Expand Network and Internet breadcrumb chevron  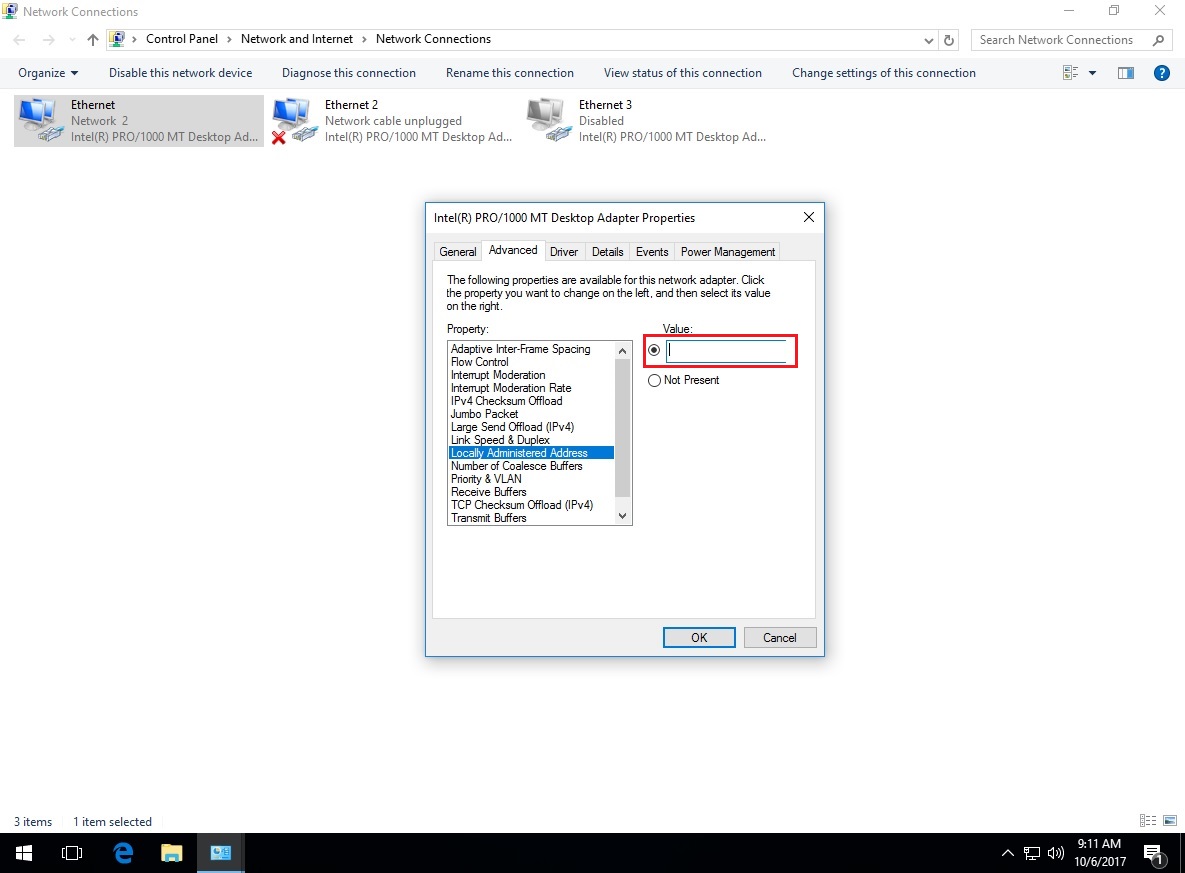coord(364,39)
